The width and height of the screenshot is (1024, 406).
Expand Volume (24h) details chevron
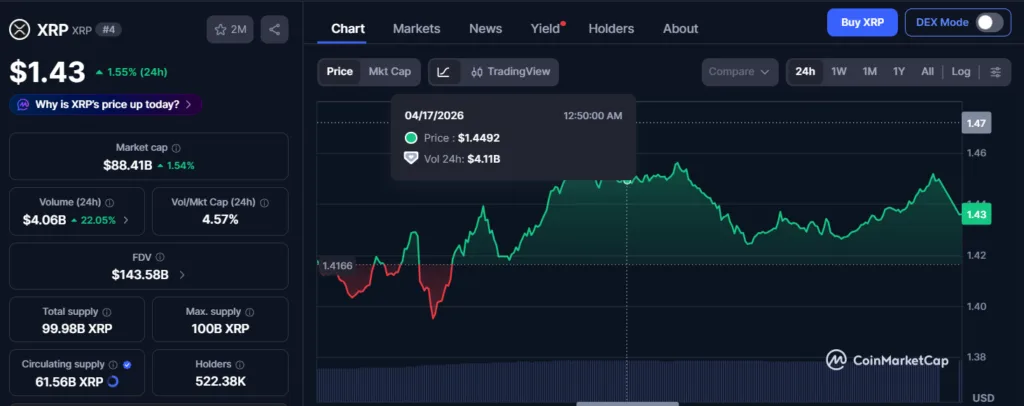pos(126,220)
